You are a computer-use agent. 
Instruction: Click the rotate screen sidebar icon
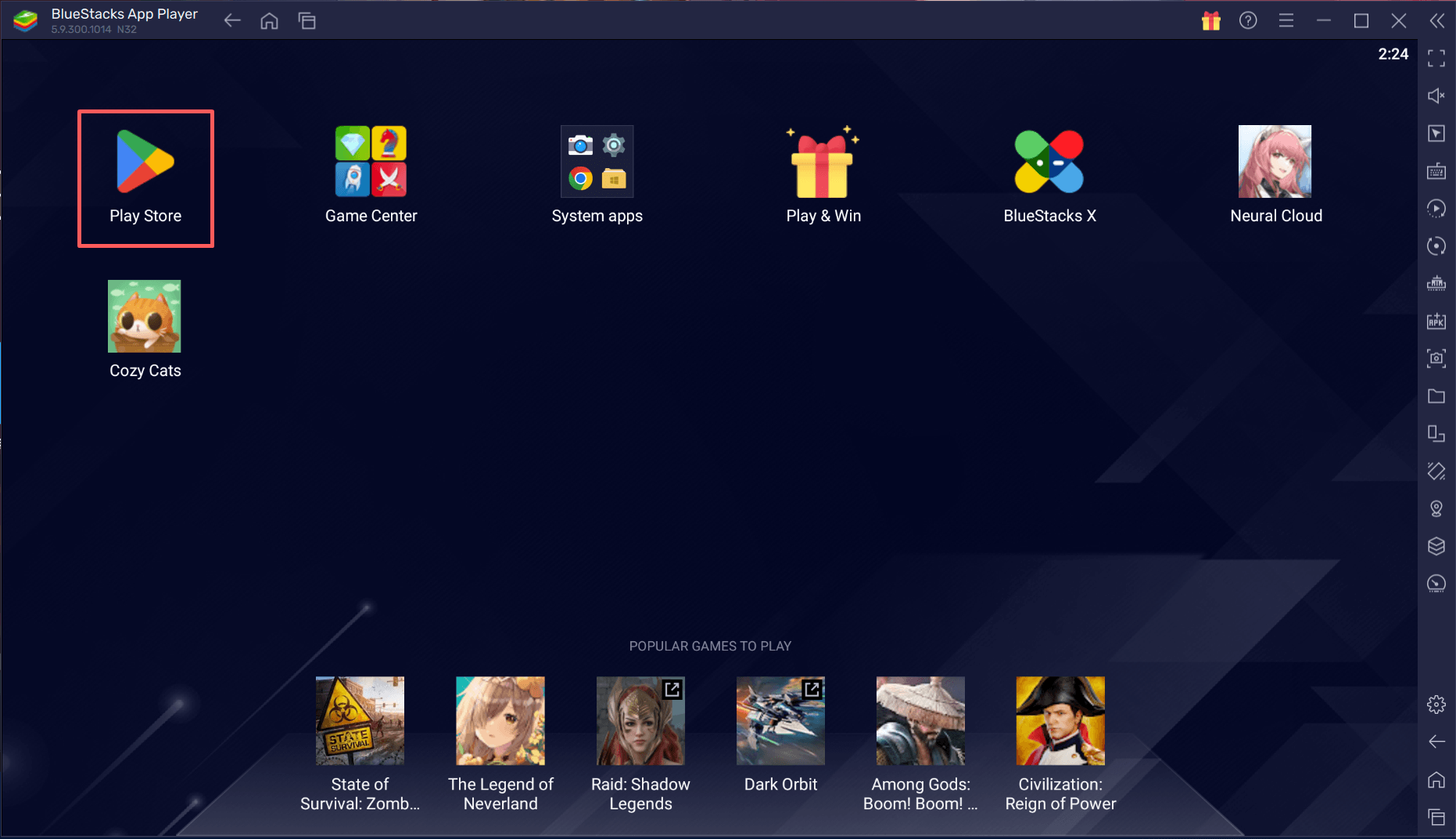(1436, 433)
